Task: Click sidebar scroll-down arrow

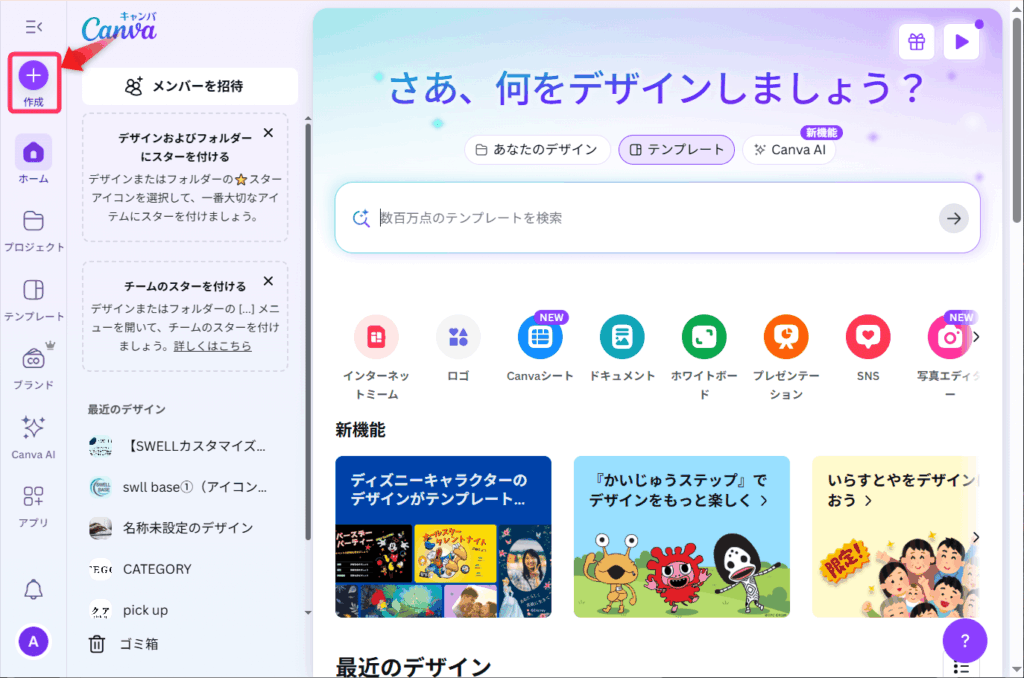Action: point(308,613)
